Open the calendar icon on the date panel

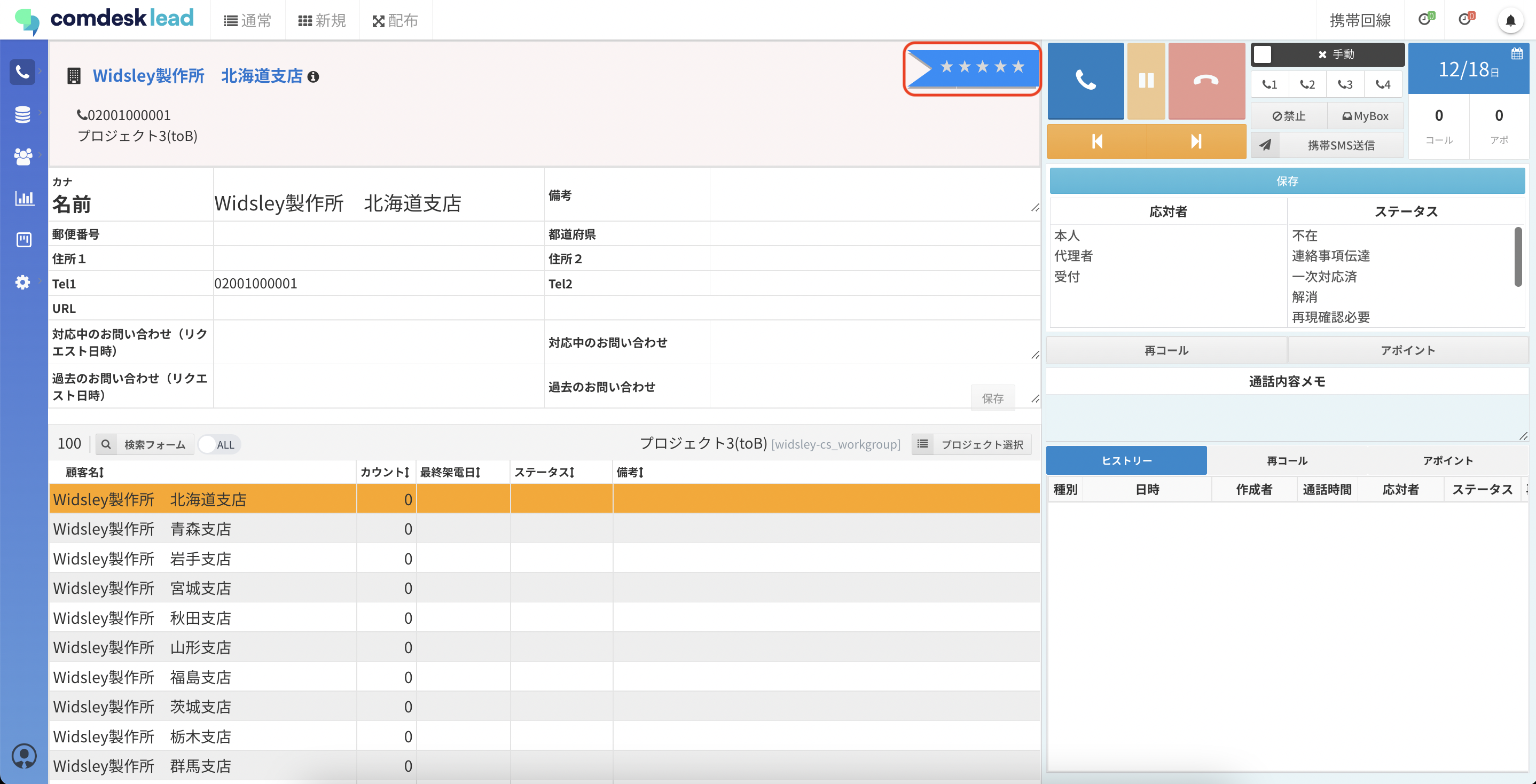(x=1517, y=54)
